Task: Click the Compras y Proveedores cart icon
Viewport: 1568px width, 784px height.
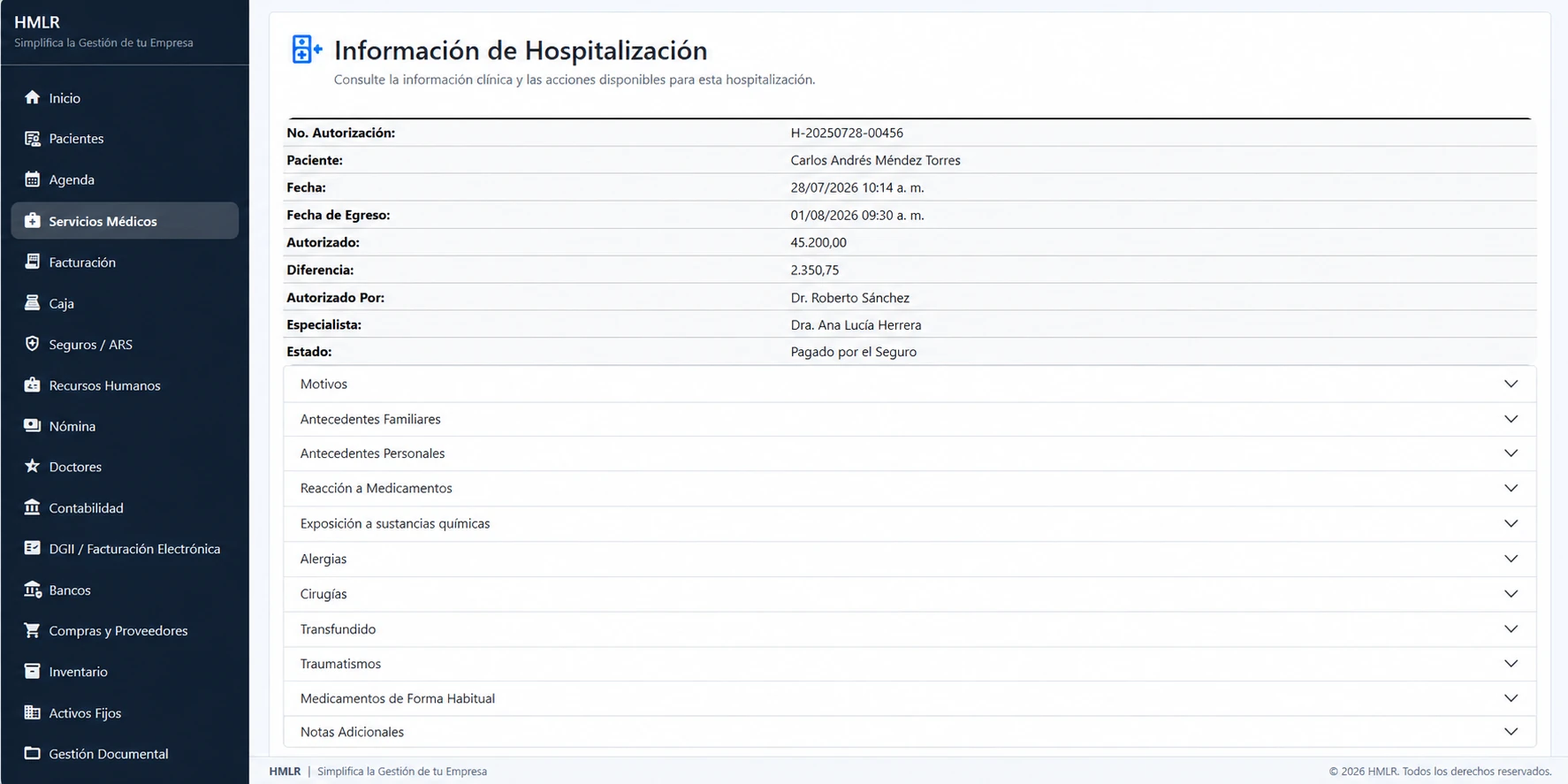Action: (x=32, y=630)
